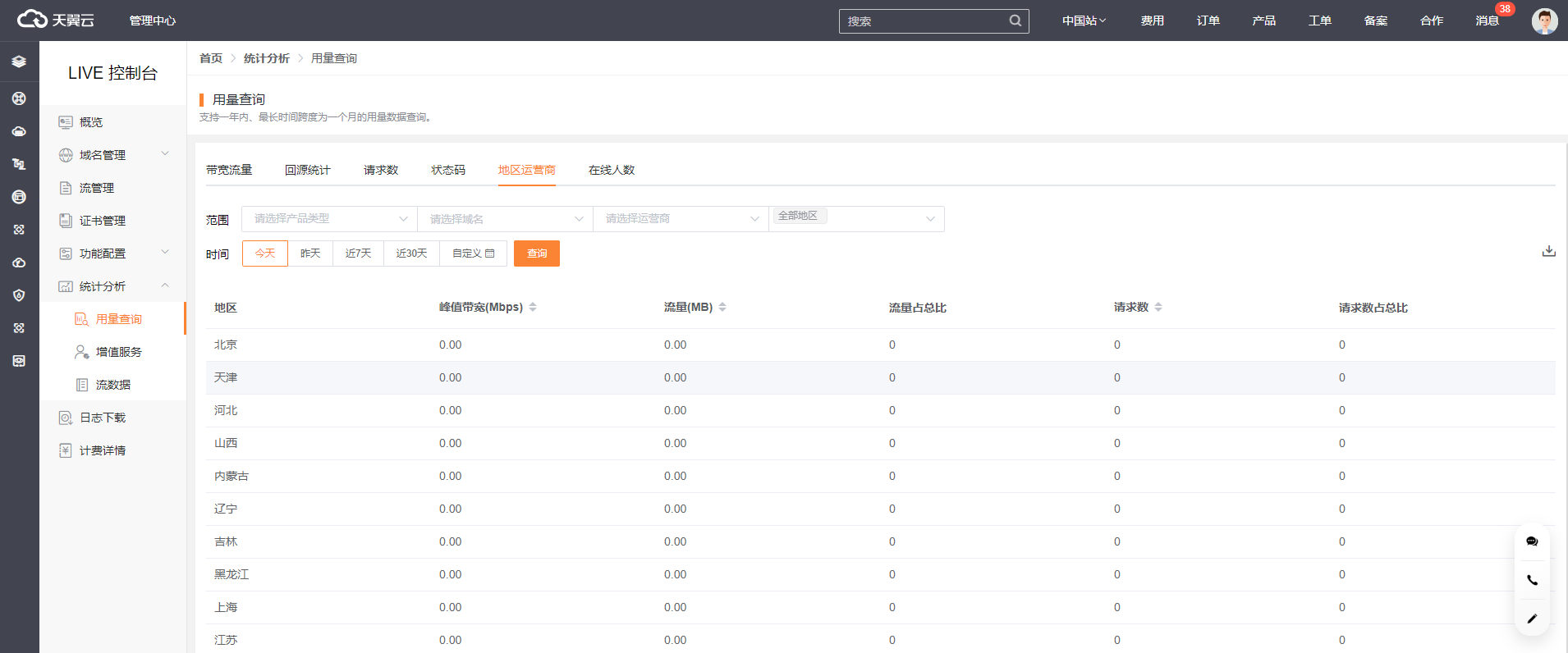
Task: Open 备案 in the top navigation
Action: (x=1375, y=21)
